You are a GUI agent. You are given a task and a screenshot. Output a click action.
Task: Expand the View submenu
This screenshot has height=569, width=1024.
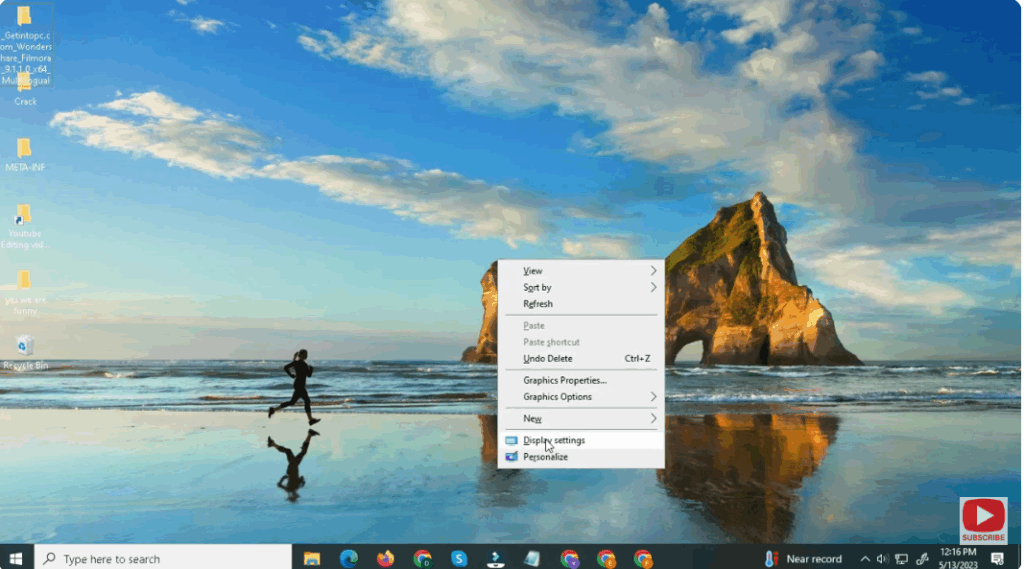click(x=581, y=270)
